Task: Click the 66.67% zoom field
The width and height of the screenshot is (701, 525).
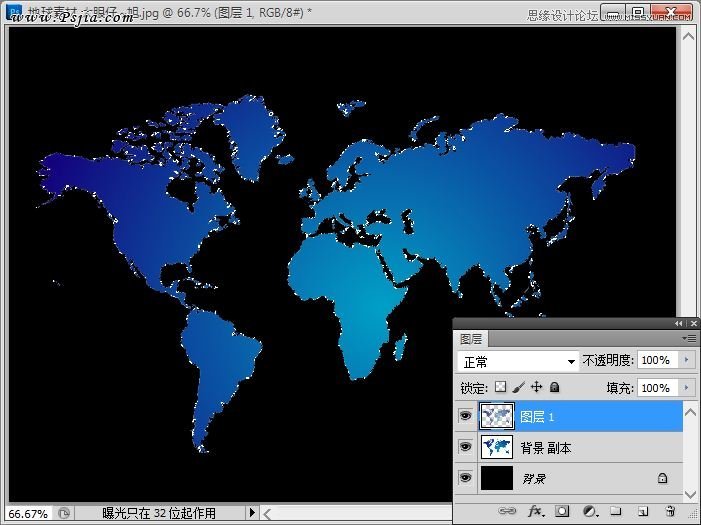Action: (28, 513)
